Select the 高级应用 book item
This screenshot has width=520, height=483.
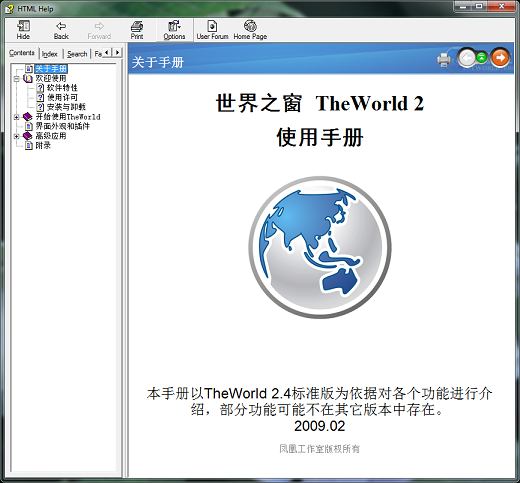51,136
